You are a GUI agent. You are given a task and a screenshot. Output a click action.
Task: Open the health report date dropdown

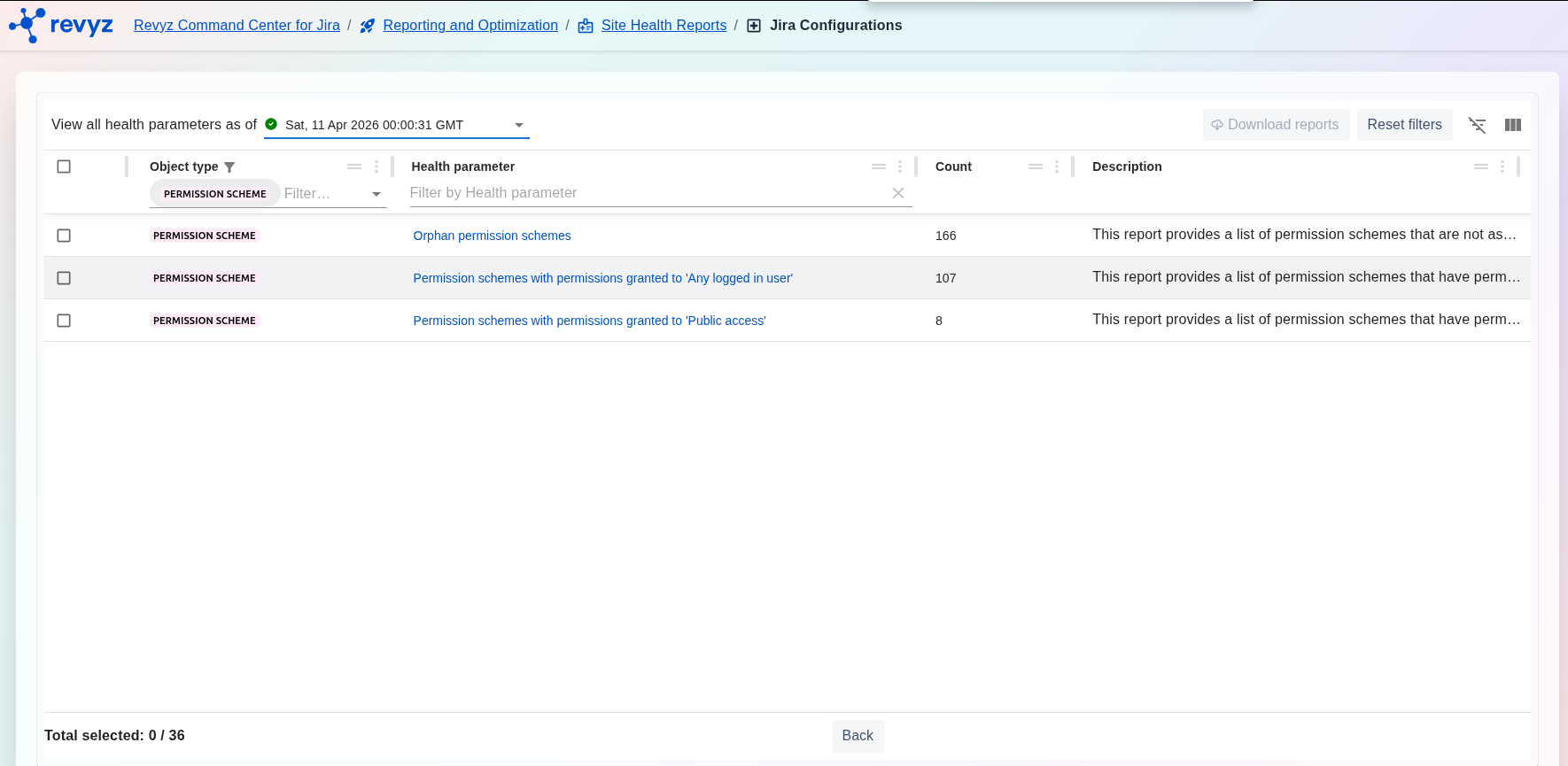(519, 125)
